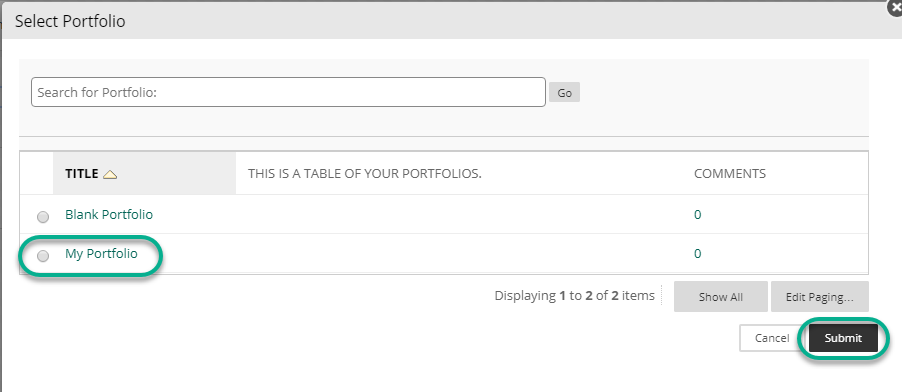
Task: Submit the selected portfolio
Action: pos(843,338)
